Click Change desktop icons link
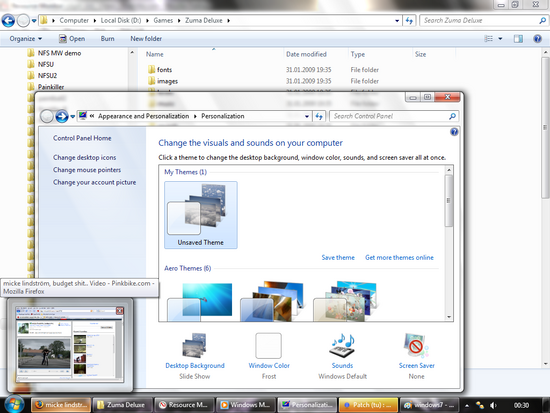The image size is (550, 413). pos(85,158)
